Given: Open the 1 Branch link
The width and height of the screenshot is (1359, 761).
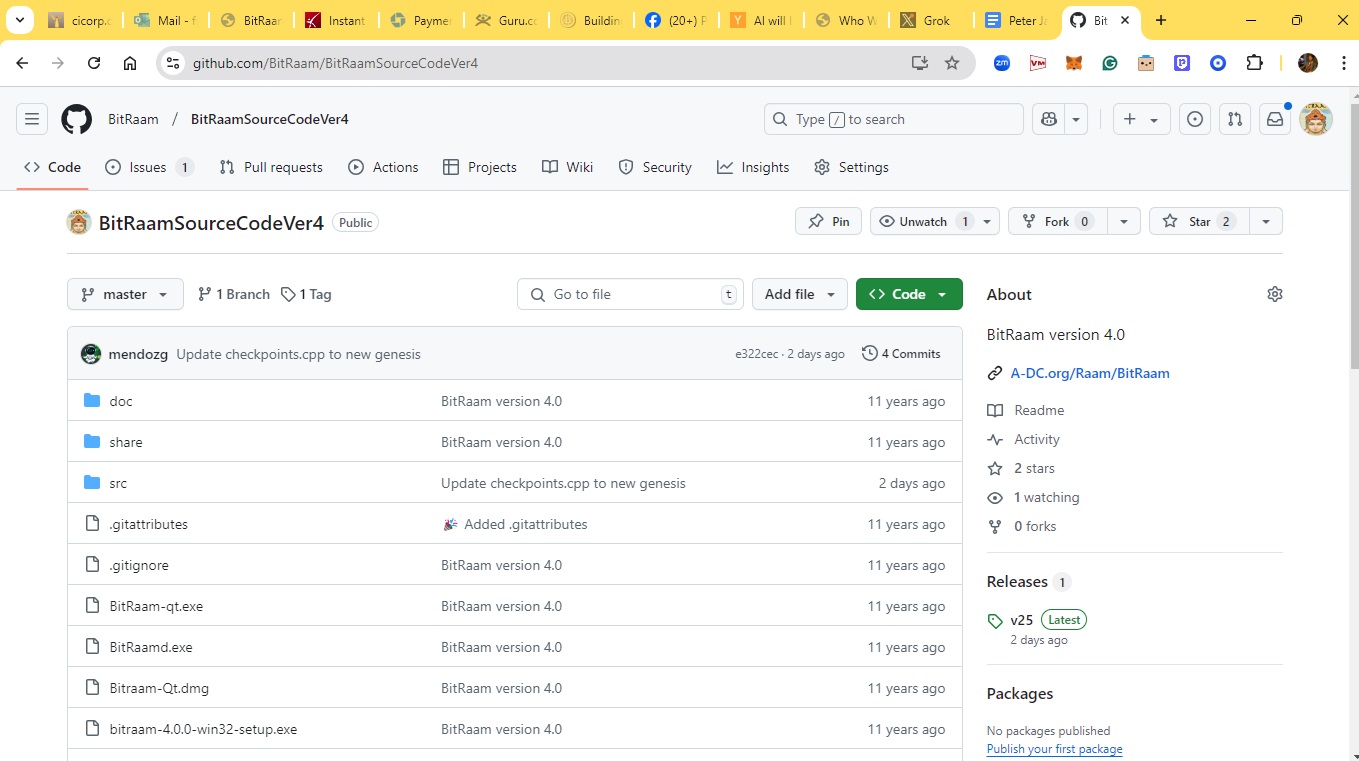Looking at the screenshot, I should point(234,294).
